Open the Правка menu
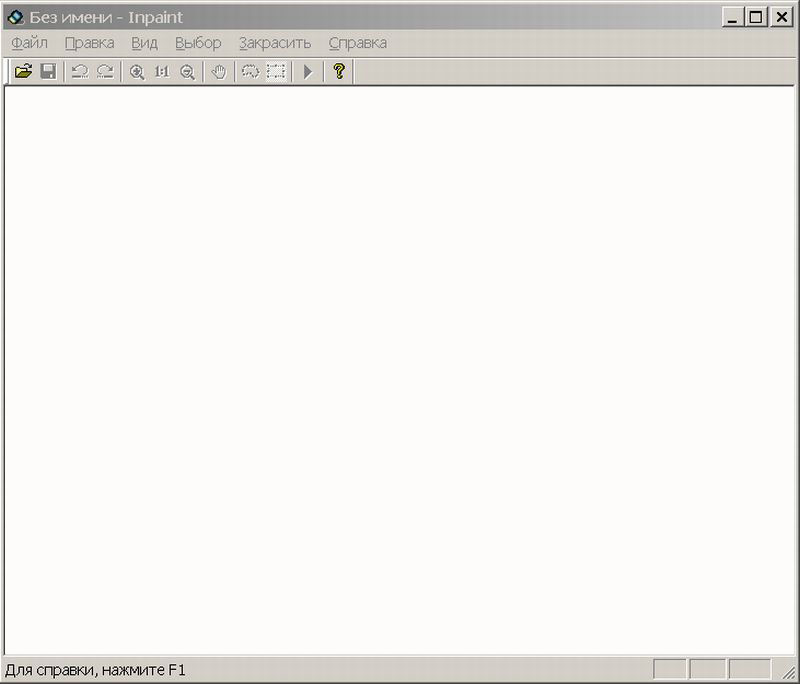This screenshot has height=684, width=800. [x=89, y=43]
